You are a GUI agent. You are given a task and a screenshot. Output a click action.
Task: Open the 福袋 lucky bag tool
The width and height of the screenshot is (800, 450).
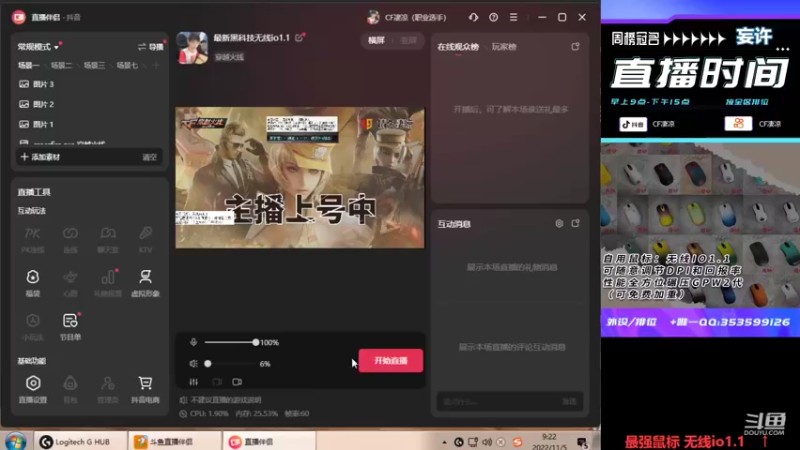click(x=33, y=283)
